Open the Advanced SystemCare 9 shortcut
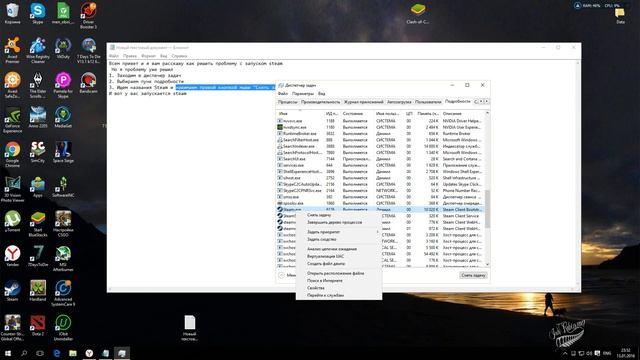 63,294
